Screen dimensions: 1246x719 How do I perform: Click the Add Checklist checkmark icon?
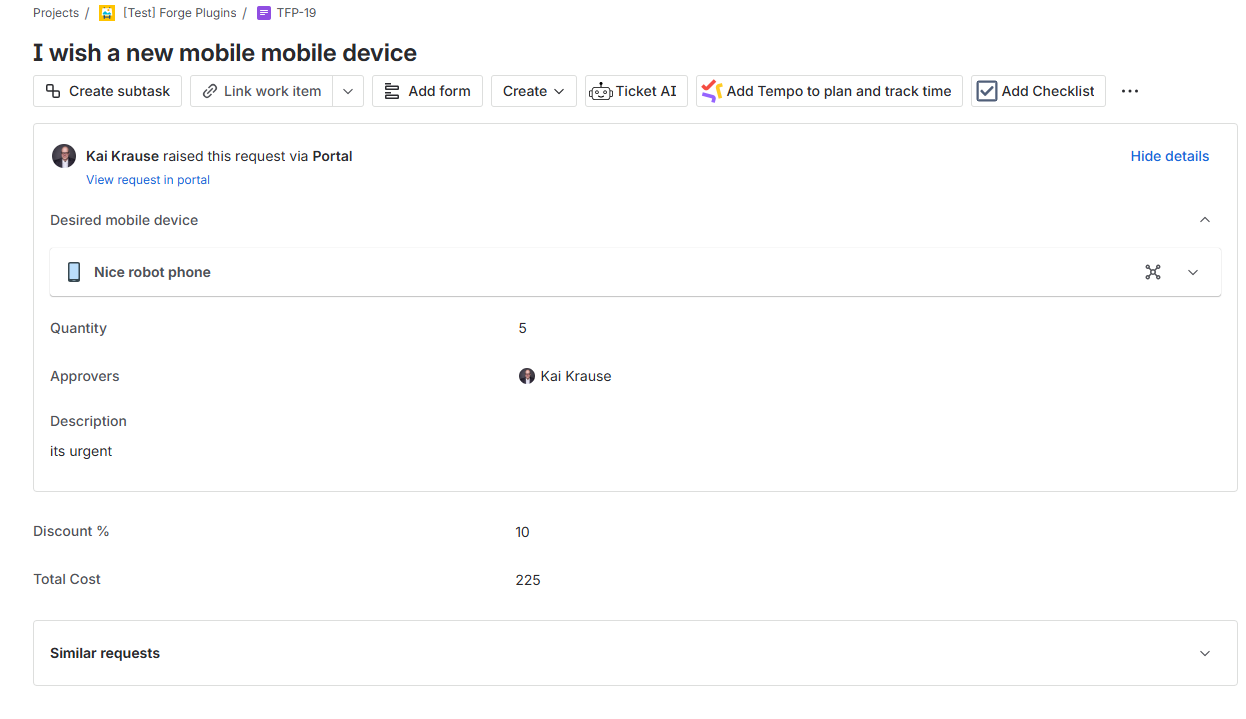(987, 91)
